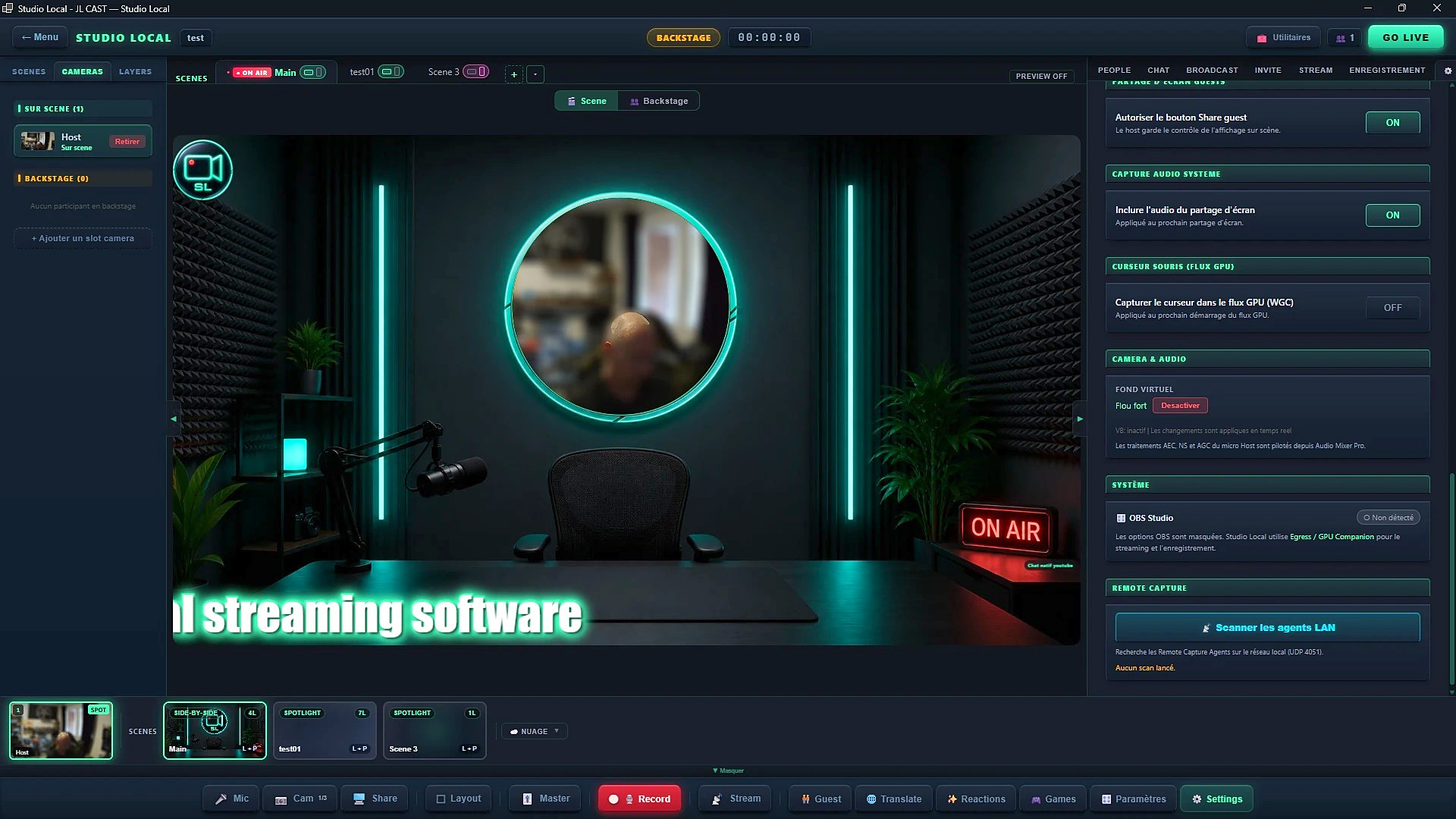Click the remove scene minus icon
Screen dimensions: 1456x819
[x=535, y=74]
